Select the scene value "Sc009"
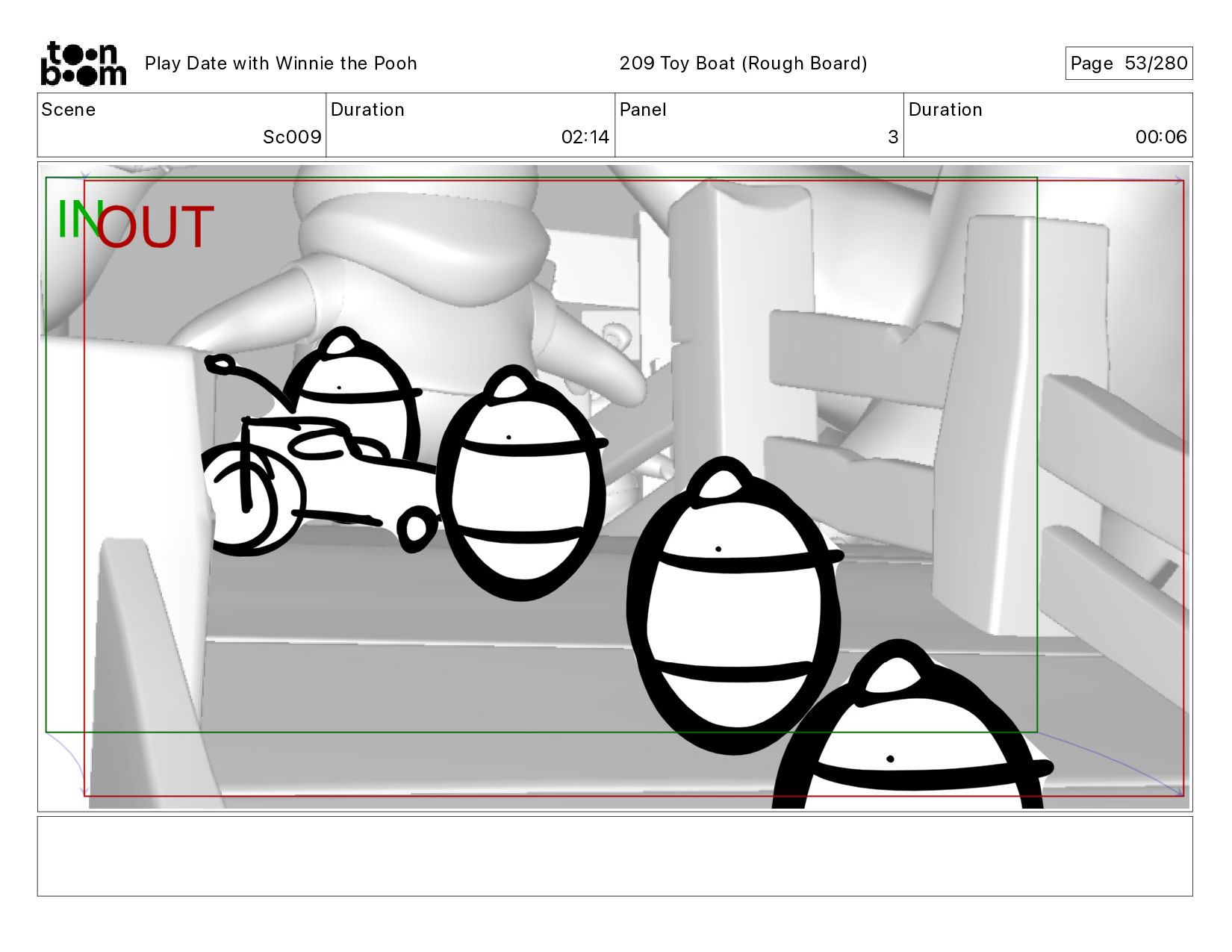The width and height of the screenshot is (1232, 952). pos(292,137)
